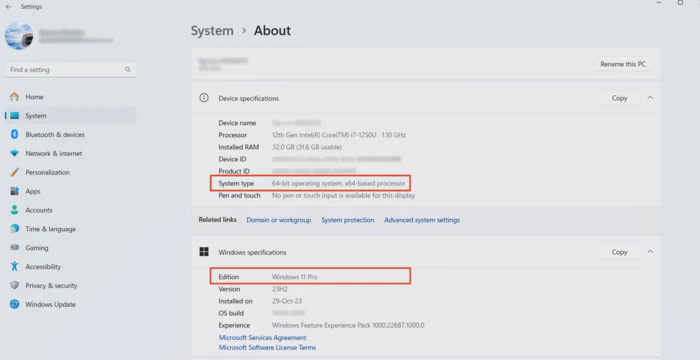700x360 pixels.
Task: Open Microsoft Software License Terms link
Action: (x=267, y=347)
